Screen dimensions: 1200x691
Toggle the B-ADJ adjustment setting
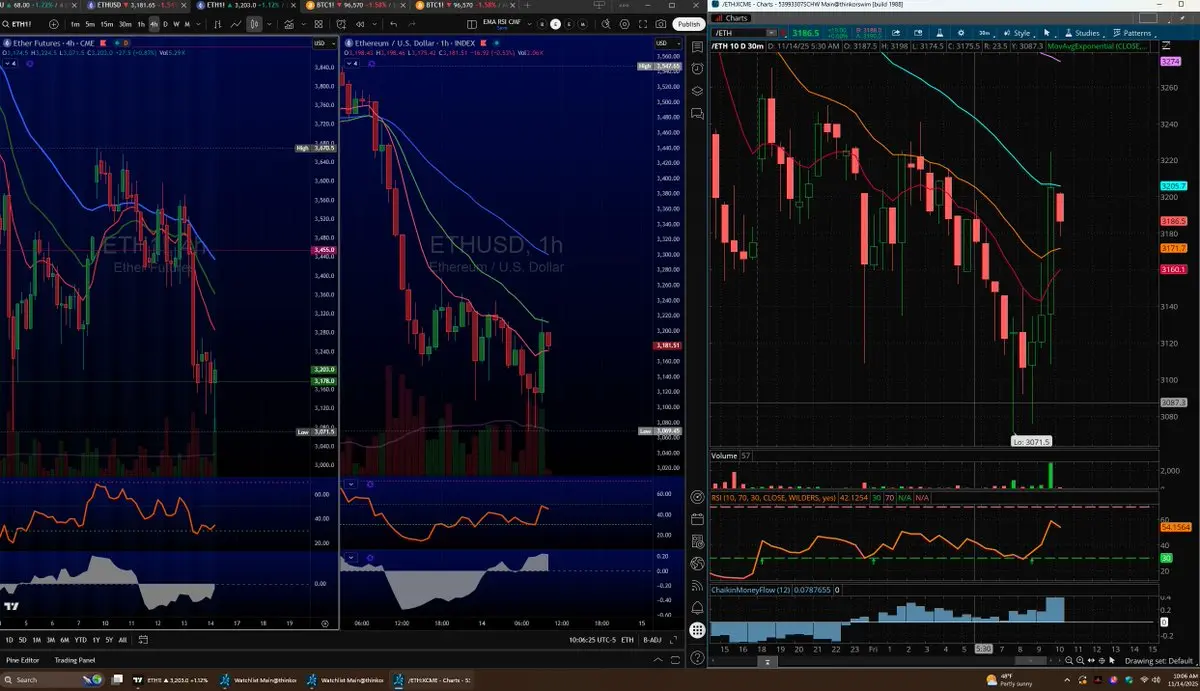coord(652,639)
